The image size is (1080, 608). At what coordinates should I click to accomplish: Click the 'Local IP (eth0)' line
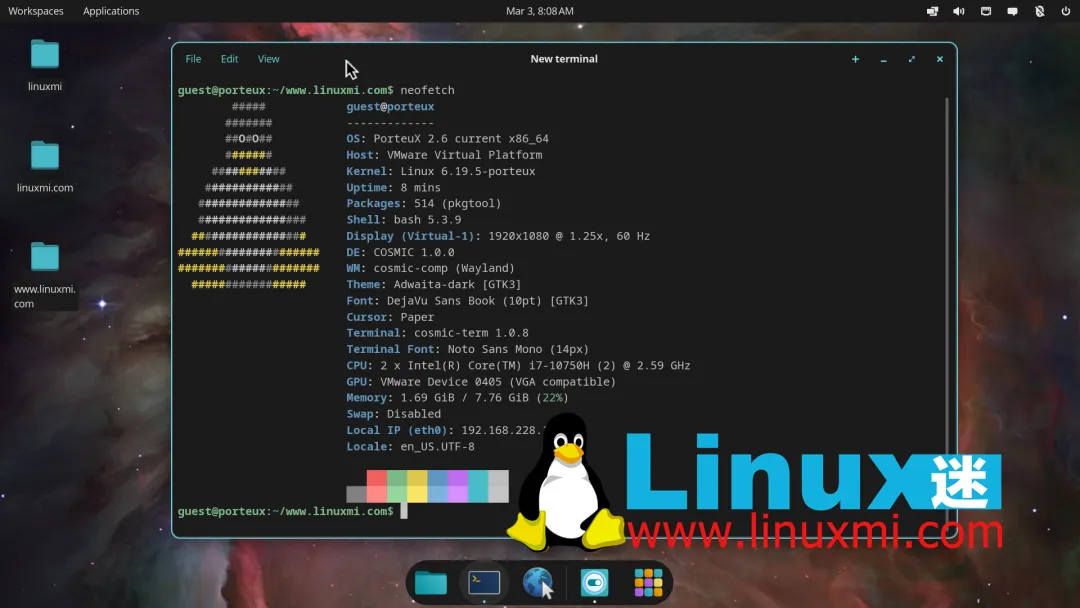(446, 430)
